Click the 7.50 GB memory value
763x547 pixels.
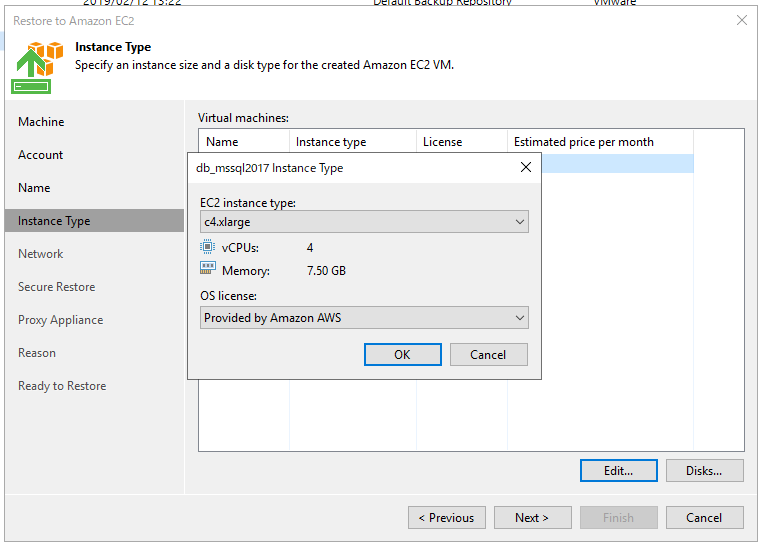tap(326, 271)
